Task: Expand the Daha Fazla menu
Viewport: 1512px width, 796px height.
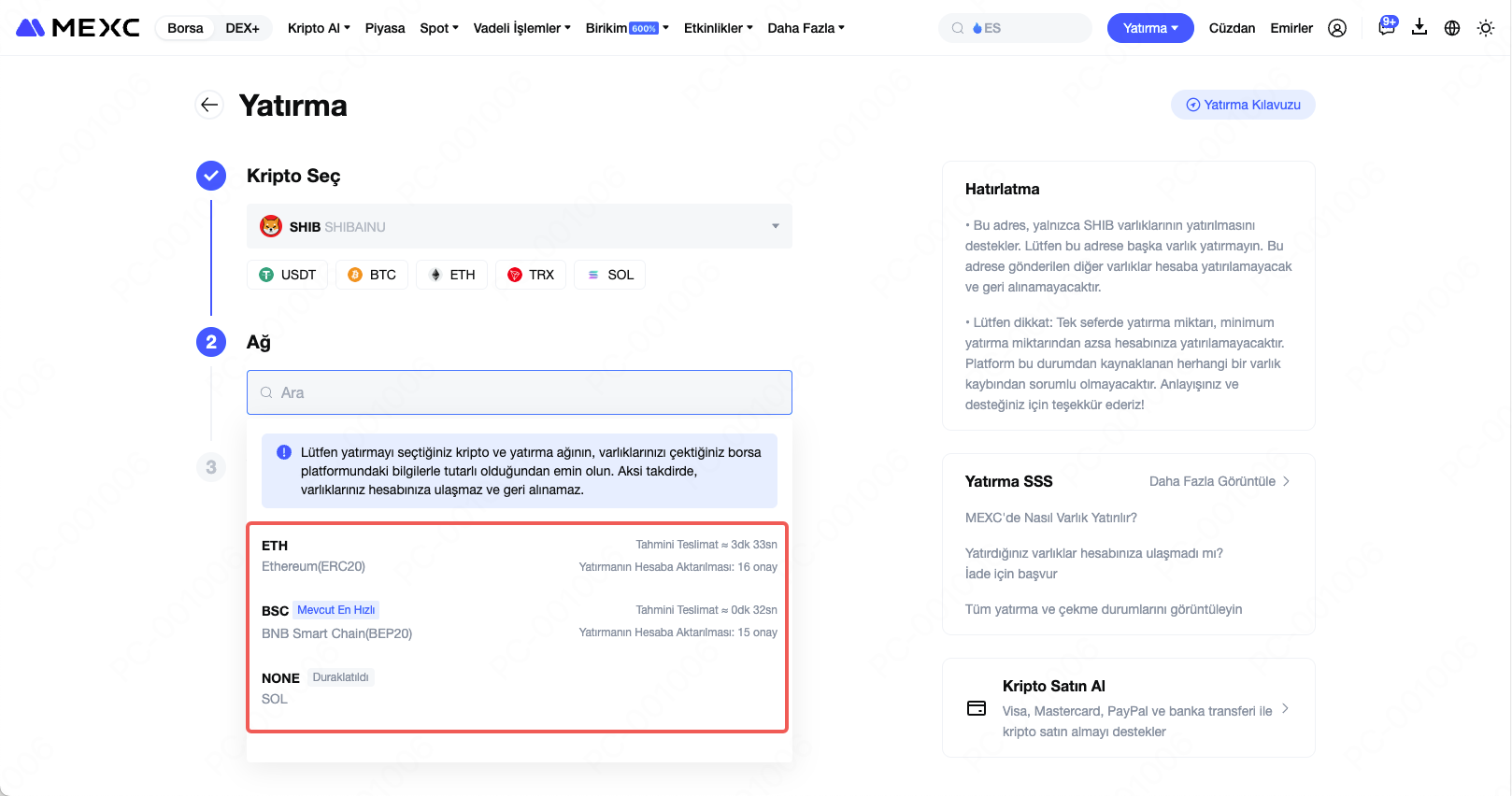Action: (x=806, y=28)
